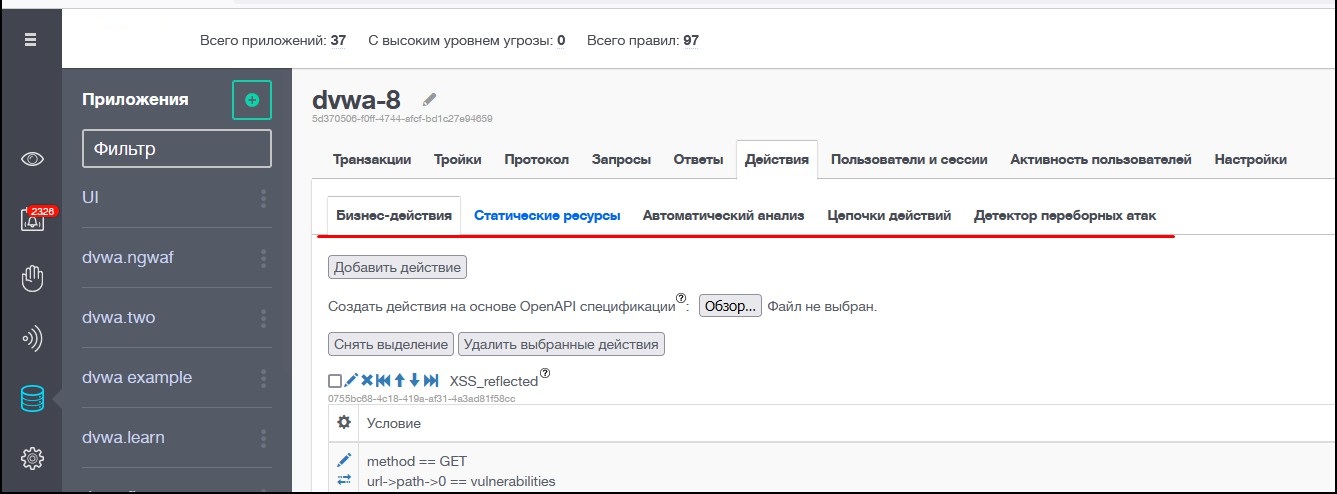Open the Автоматический анализ subtab
The height and width of the screenshot is (494, 1337).
[x=724, y=215]
